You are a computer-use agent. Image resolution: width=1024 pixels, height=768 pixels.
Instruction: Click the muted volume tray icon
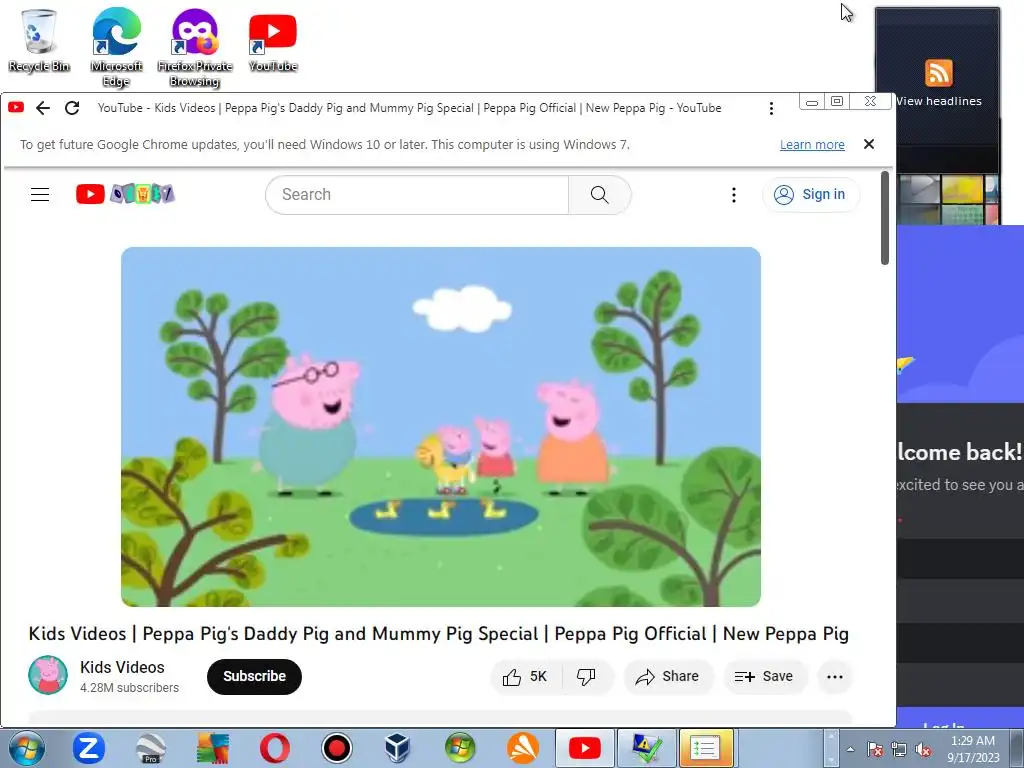(x=923, y=749)
